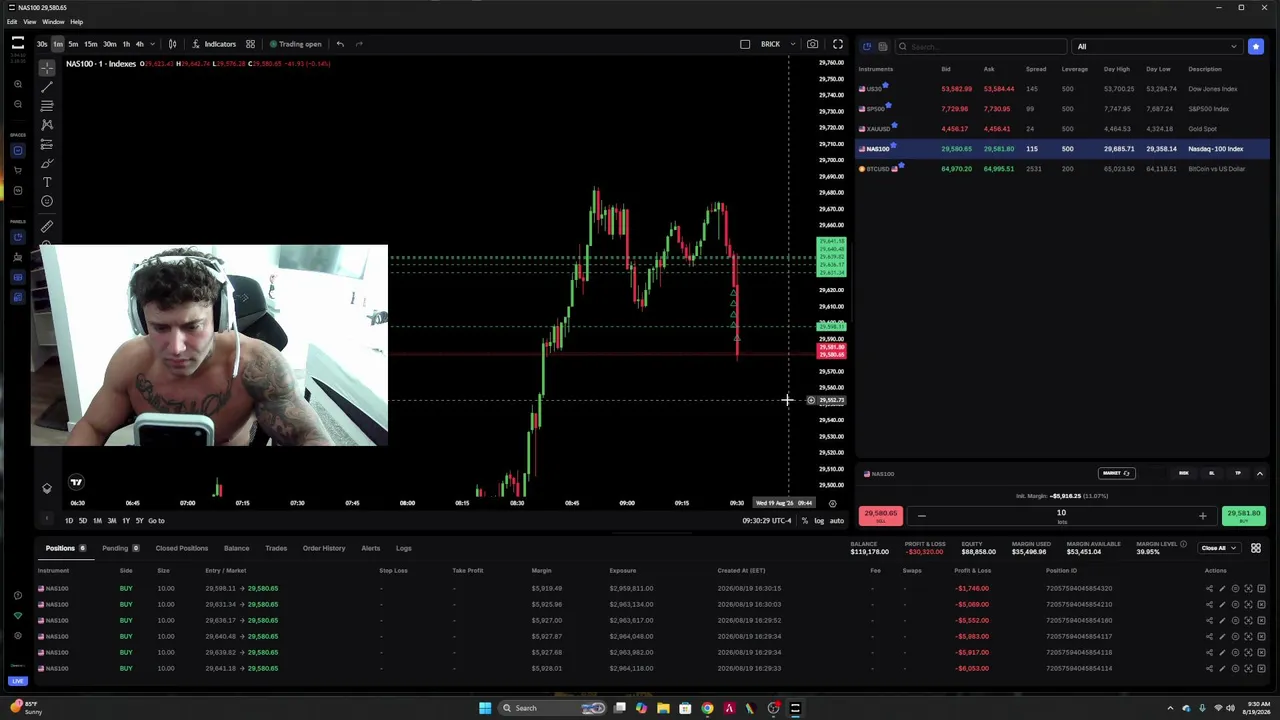This screenshot has width=1280, height=720.
Task: Open the panel layout grid icon beside Close All
Action: tap(1256, 548)
